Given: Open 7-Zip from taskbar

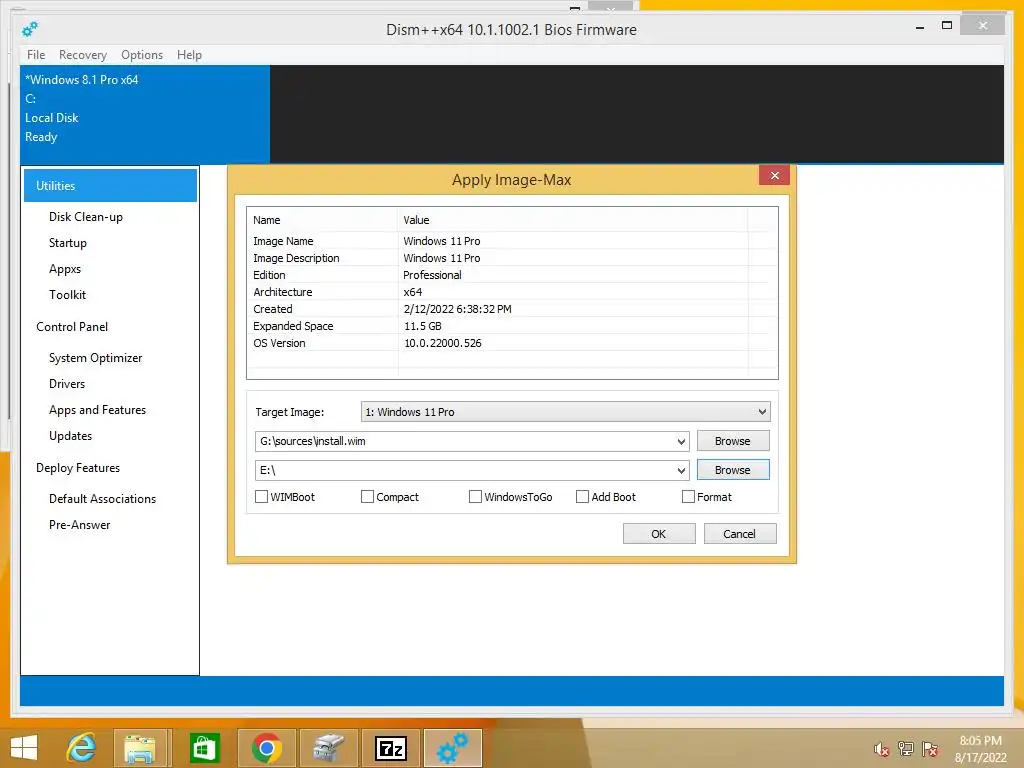Looking at the screenshot, I should [391, 748].
